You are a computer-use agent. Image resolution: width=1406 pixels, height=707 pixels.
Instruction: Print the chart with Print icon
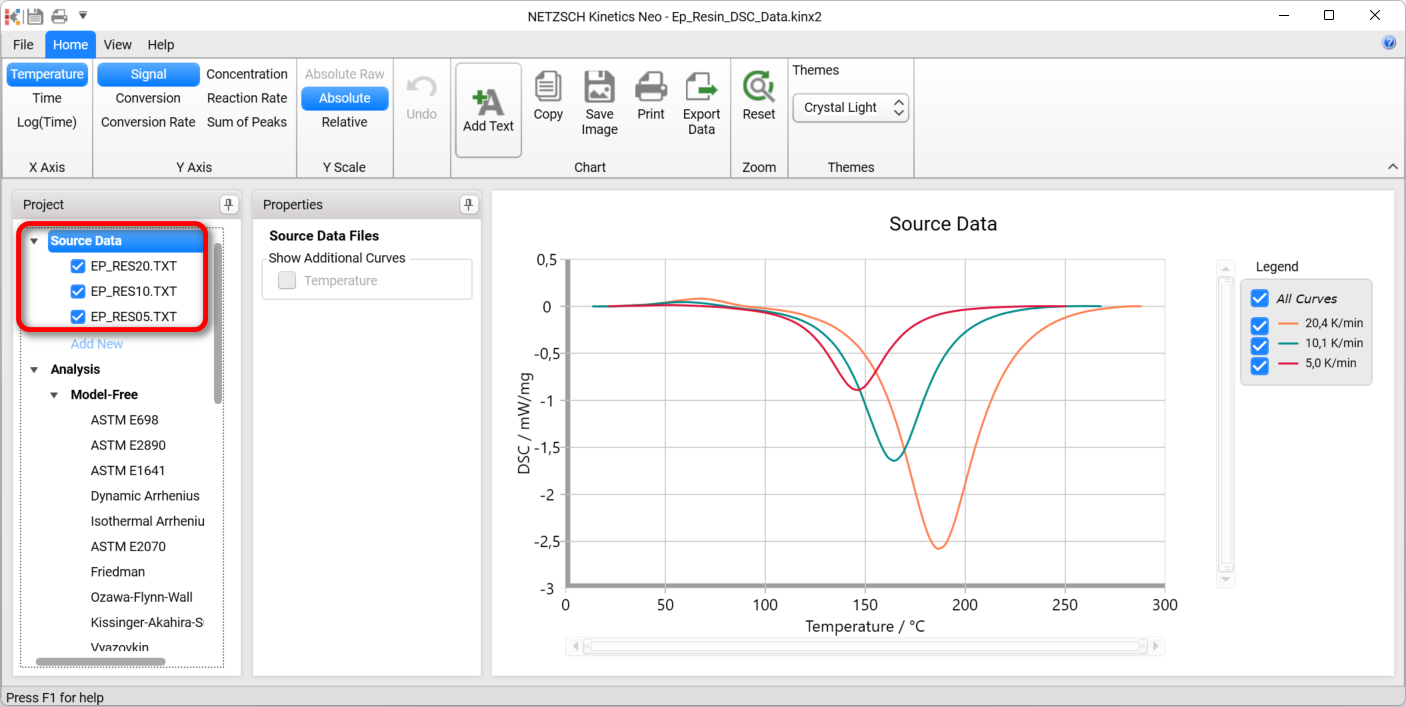click(x=651, y=88)
